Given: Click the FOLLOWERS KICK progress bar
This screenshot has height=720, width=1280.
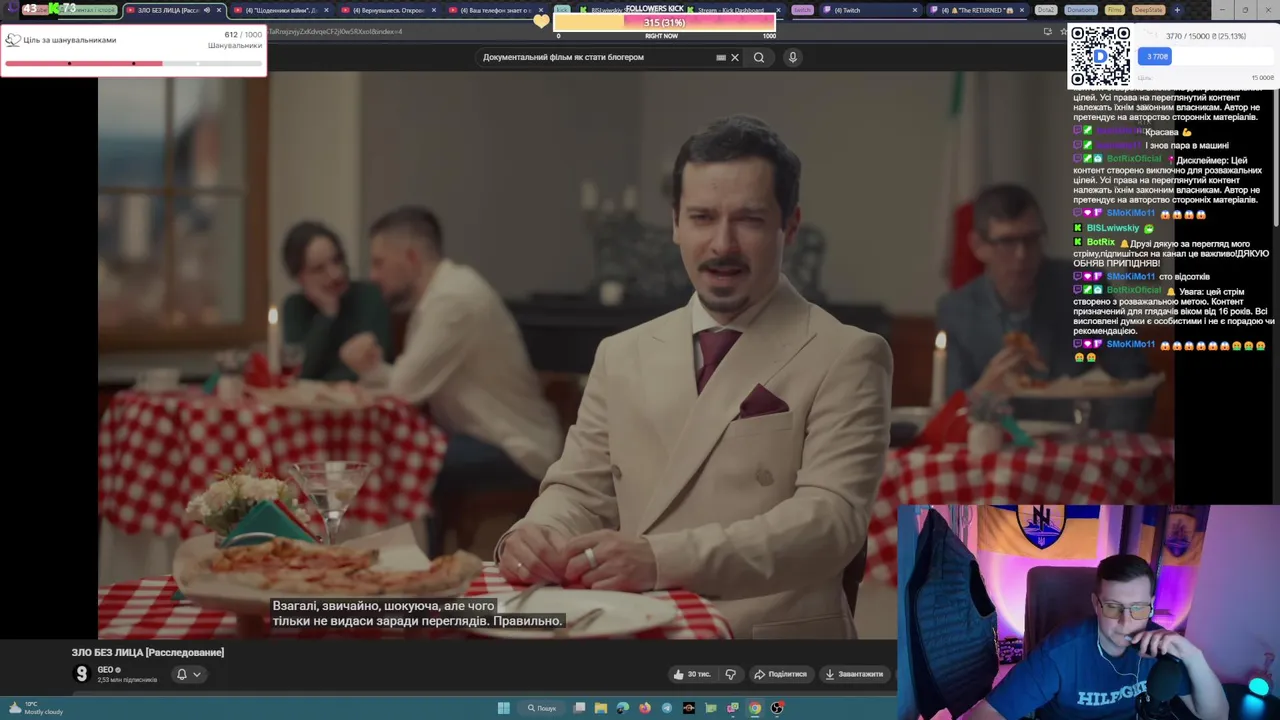Looking at the screenshot, I should 664,23.
